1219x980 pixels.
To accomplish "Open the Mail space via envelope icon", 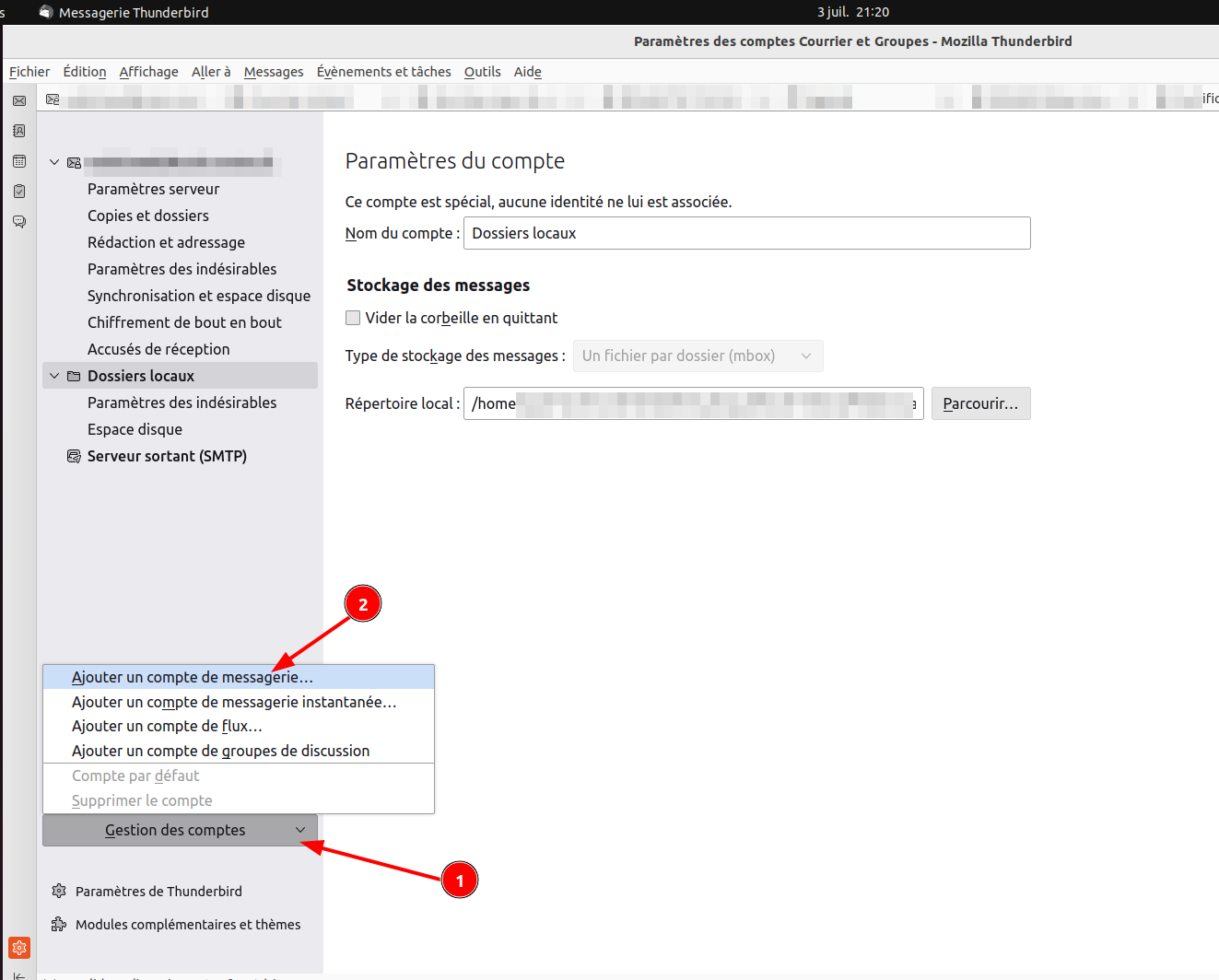I will (x=19, y=100).
